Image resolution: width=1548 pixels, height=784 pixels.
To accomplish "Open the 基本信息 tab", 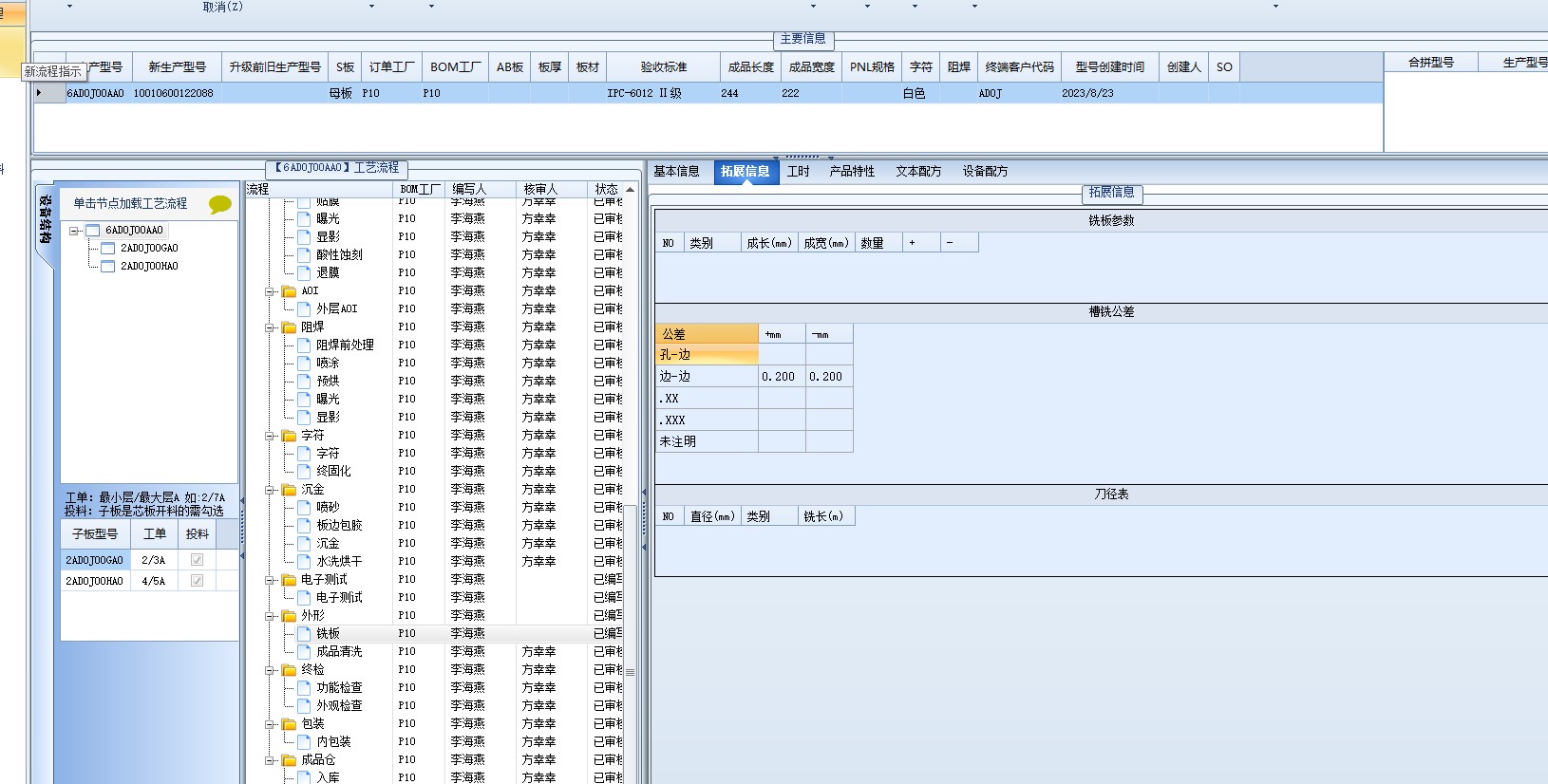I will (676, 172).
